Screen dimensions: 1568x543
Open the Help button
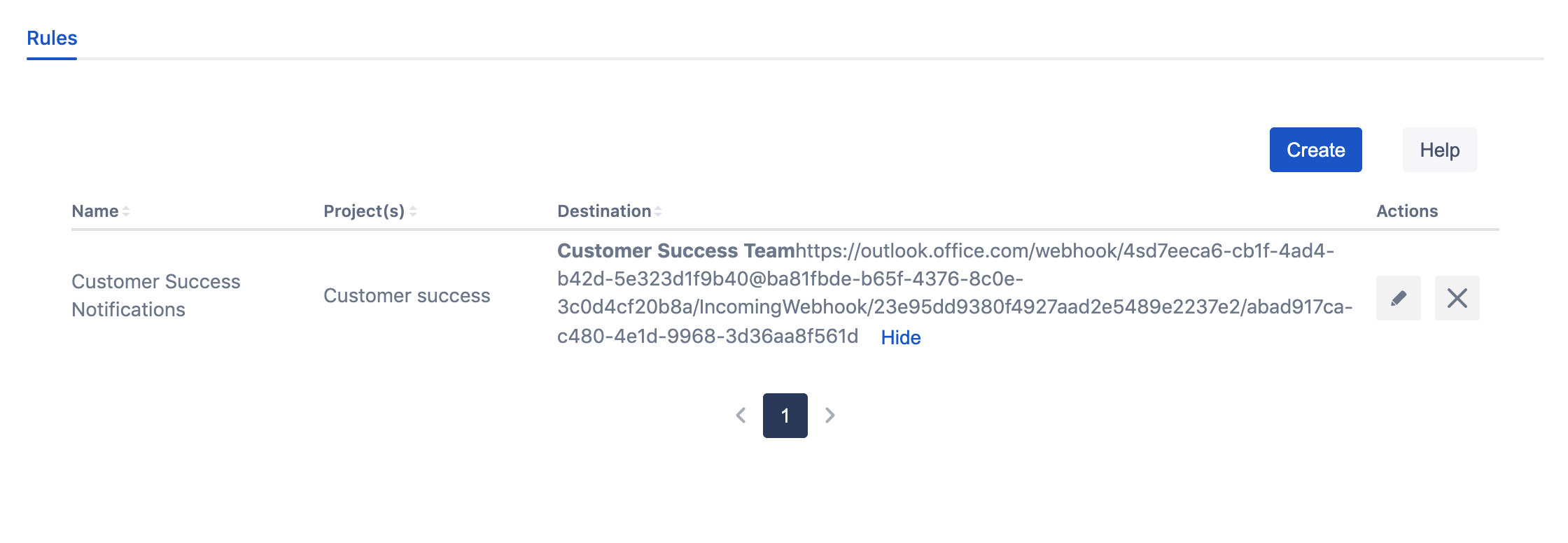pos(1439,150)
